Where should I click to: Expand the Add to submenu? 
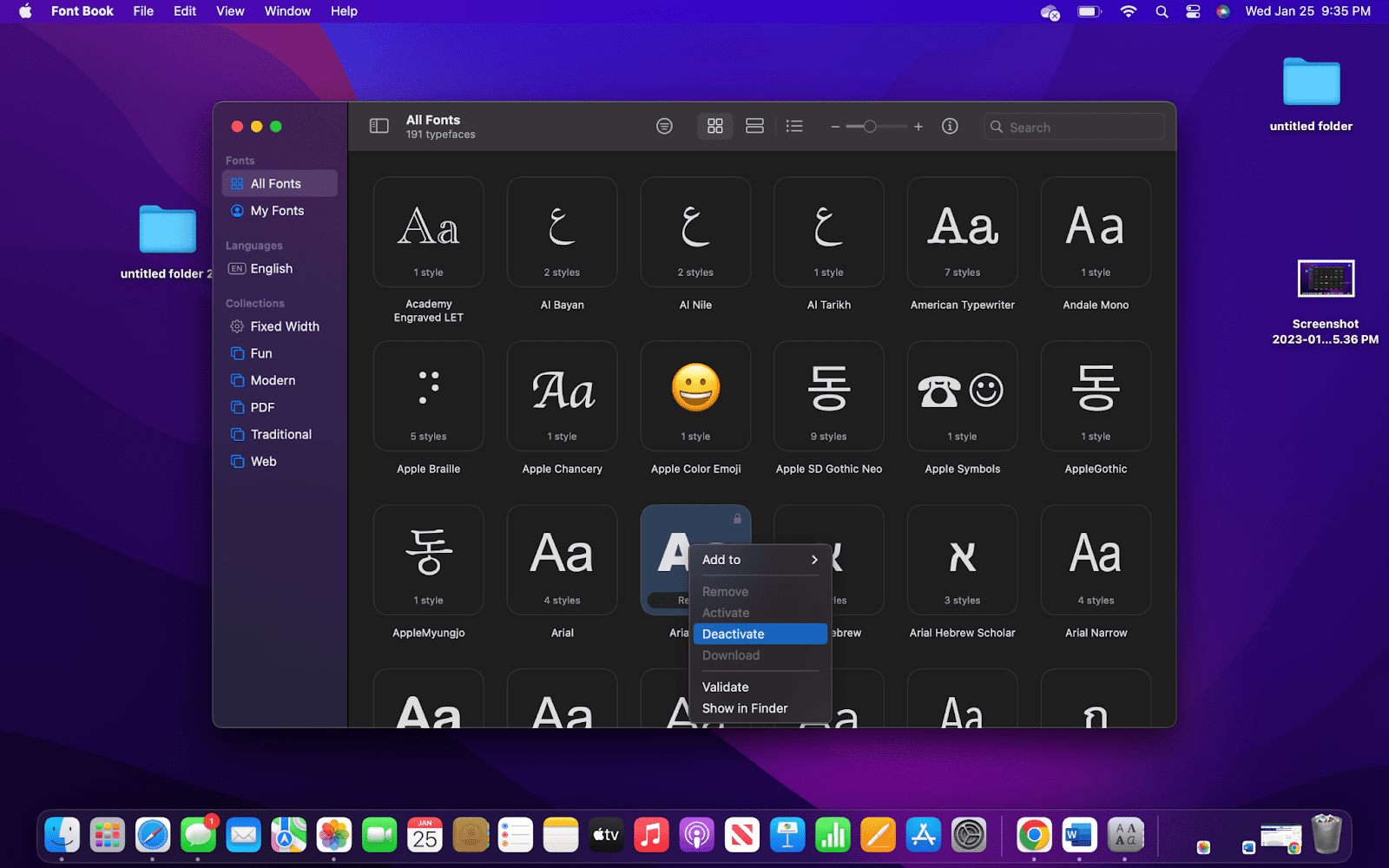point(760,560)
